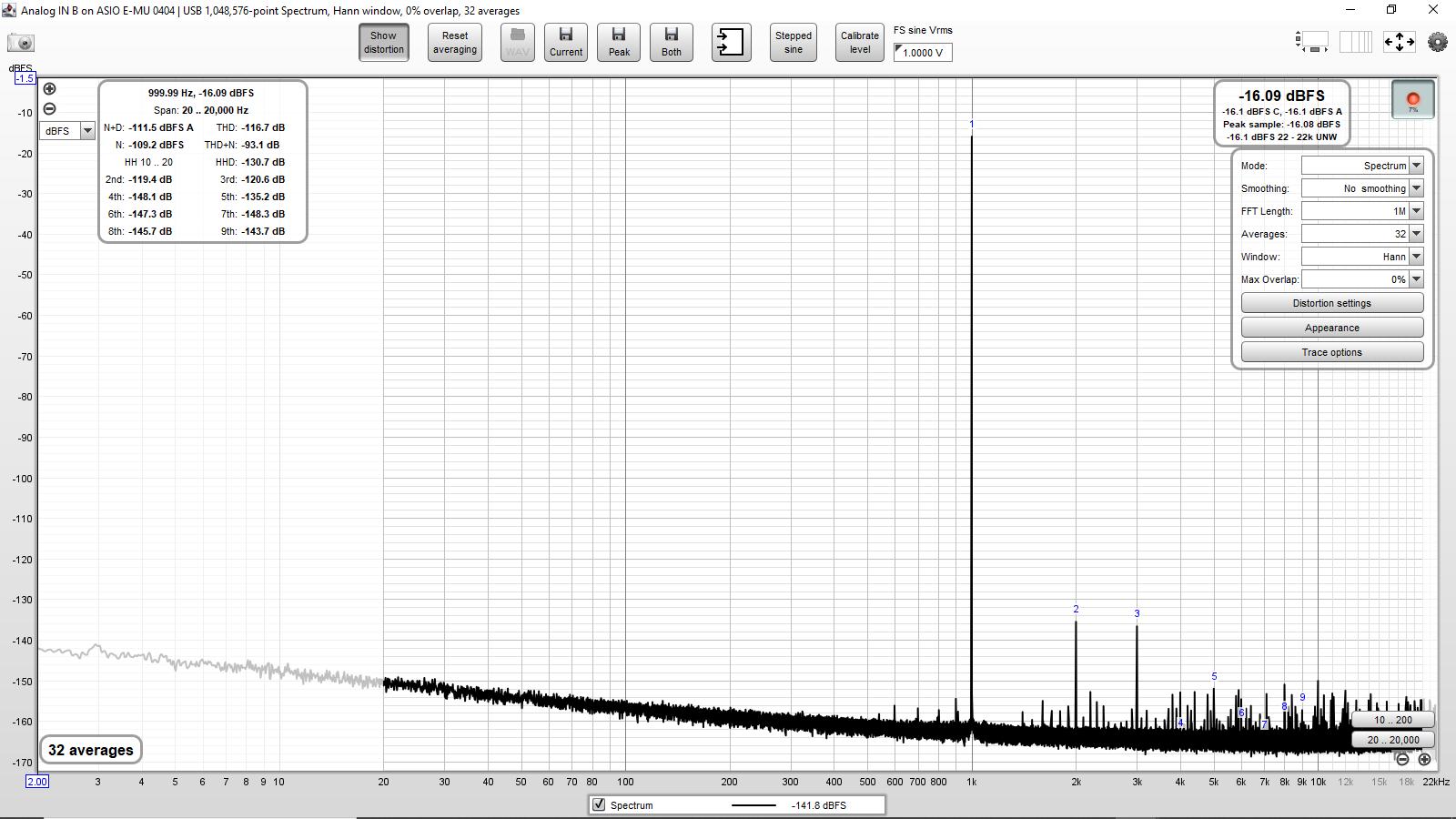Open the Mode dropdown showing Spectrum
Image resolution: width=1456 pixels, height=819 pixels.
(1362, 166)
